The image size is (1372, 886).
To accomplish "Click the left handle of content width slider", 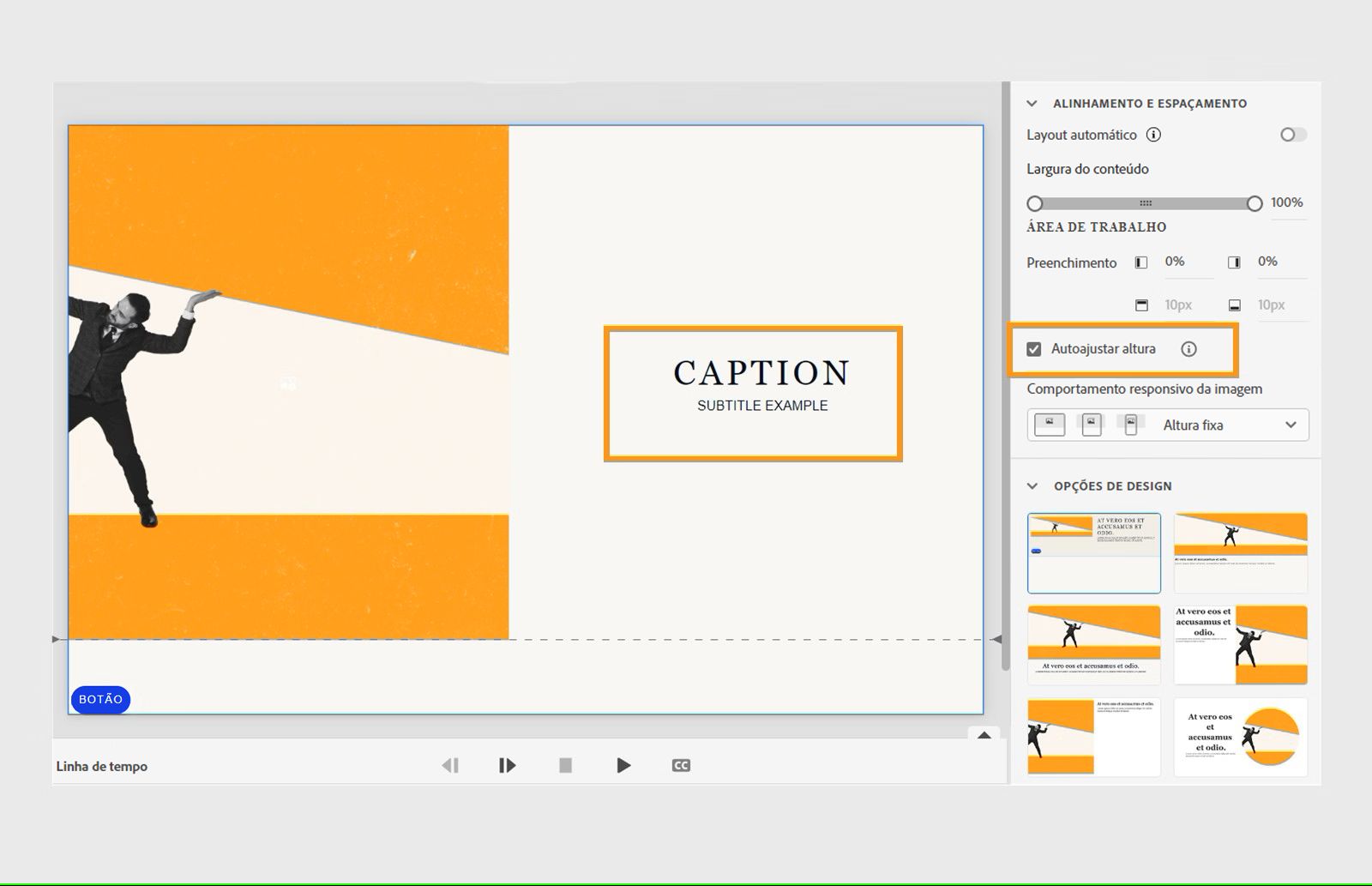I will pos(1035,203).
